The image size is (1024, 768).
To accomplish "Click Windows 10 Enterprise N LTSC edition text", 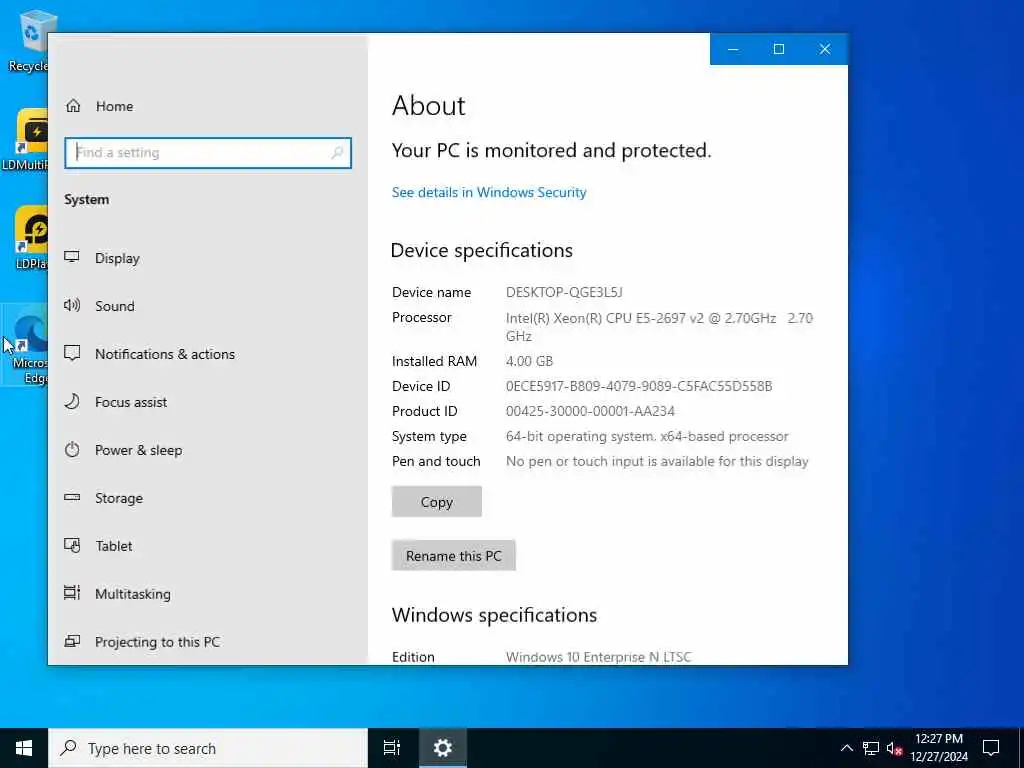I will point(598,657).
